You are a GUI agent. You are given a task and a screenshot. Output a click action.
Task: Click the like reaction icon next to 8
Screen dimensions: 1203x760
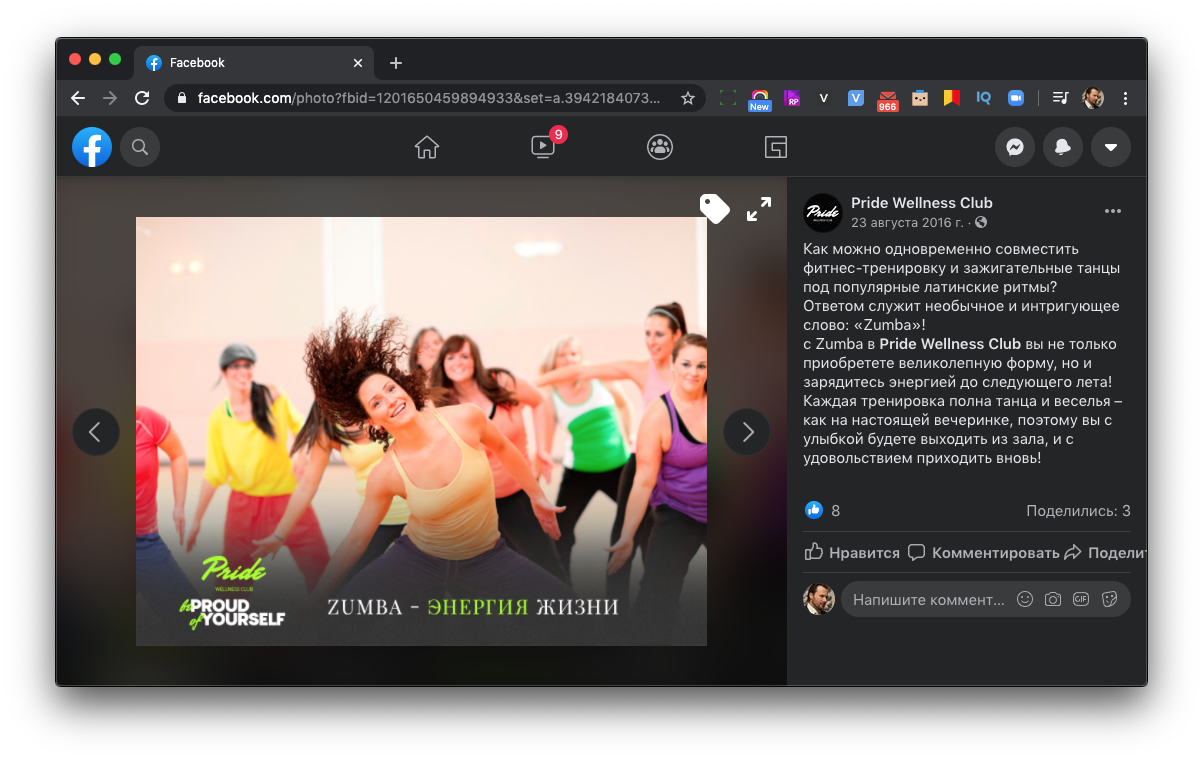pos(814,510)
